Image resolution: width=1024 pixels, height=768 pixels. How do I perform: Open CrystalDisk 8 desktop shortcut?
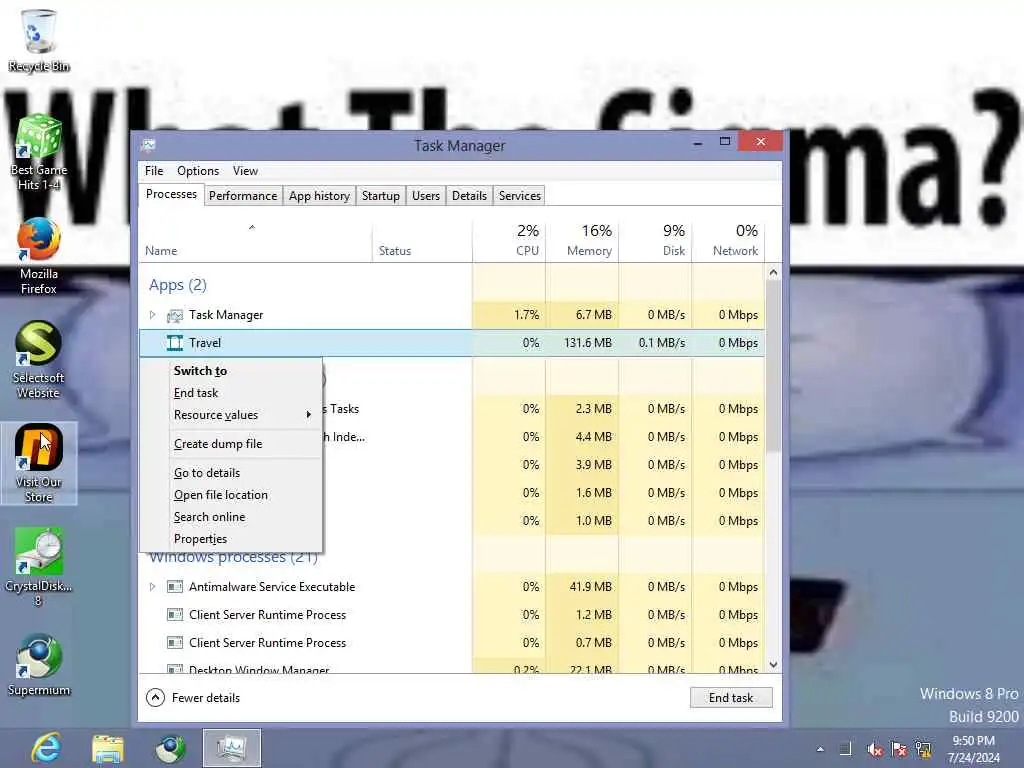[x=39, y=567]
